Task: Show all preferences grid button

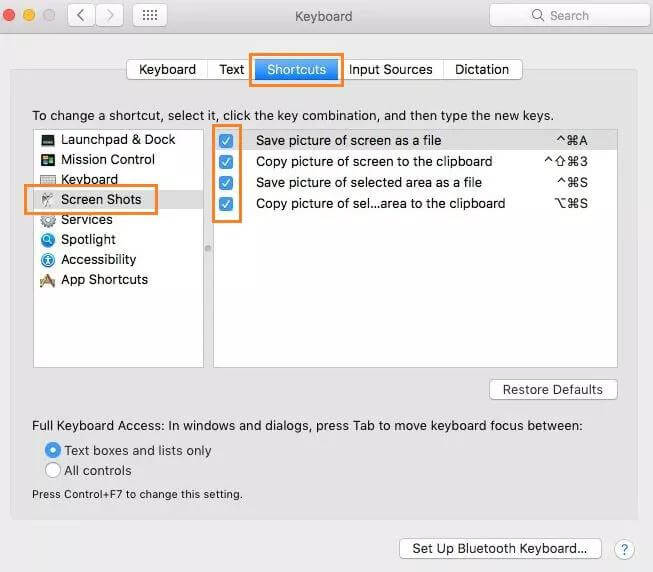Action: click(149, 16)
